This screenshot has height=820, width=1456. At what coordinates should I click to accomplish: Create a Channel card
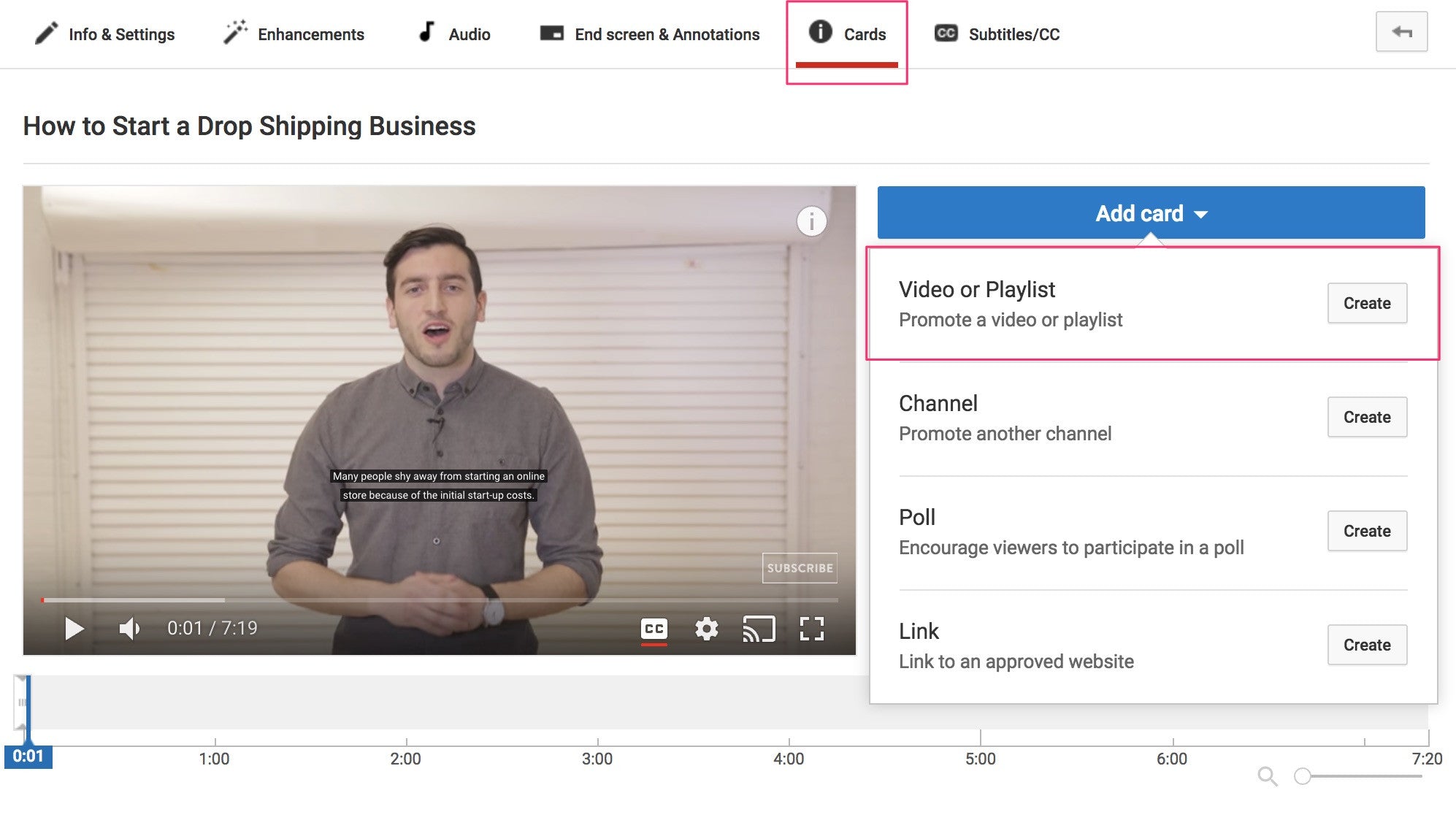[1367, 417]
